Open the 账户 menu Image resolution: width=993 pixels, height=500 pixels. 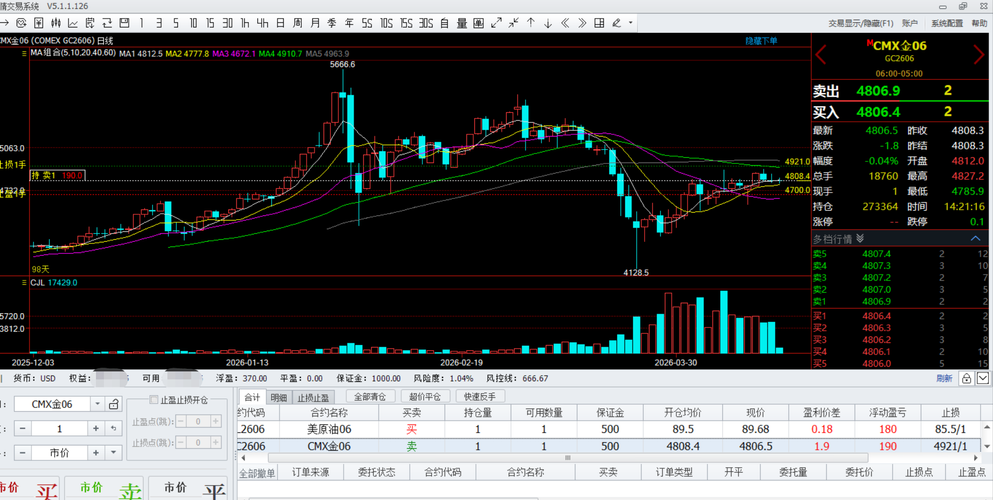tap(909, 23)
